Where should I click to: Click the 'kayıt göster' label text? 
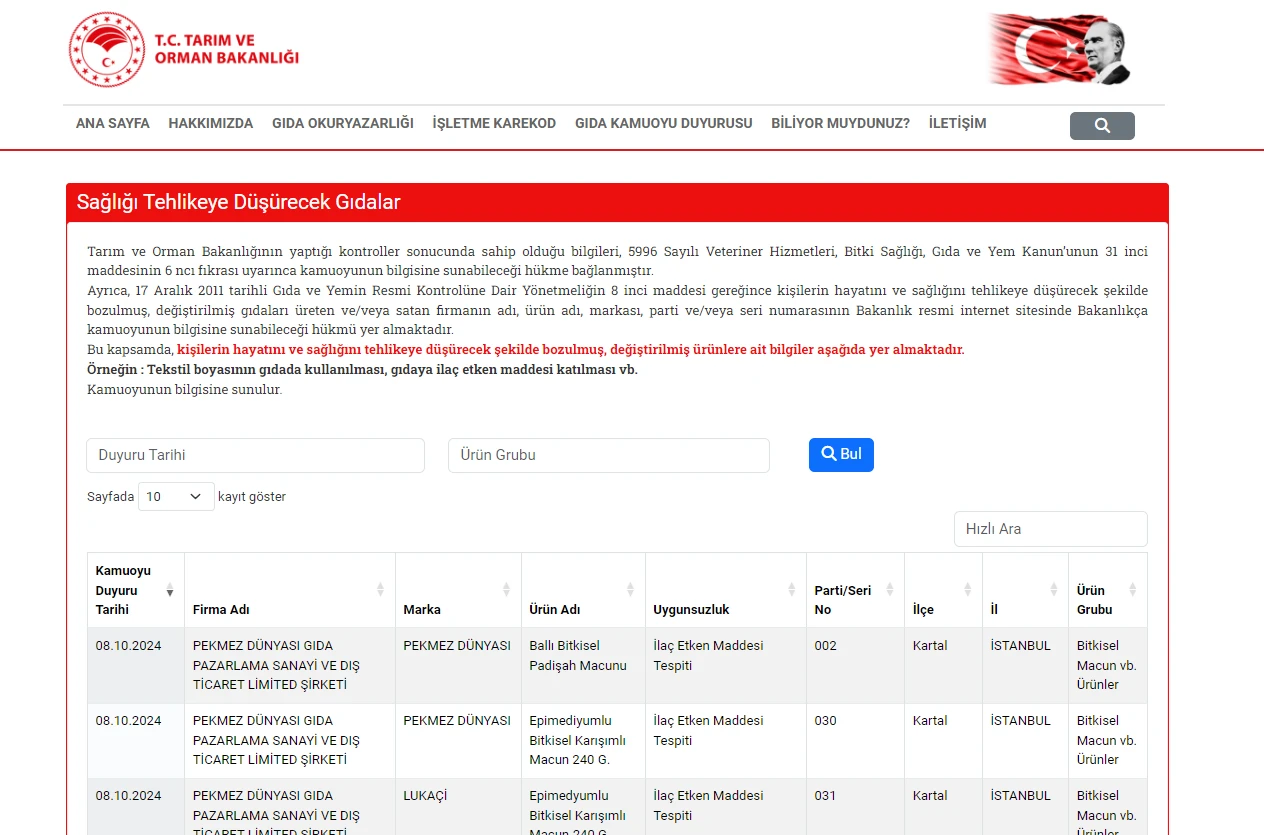tap(252, 496)
